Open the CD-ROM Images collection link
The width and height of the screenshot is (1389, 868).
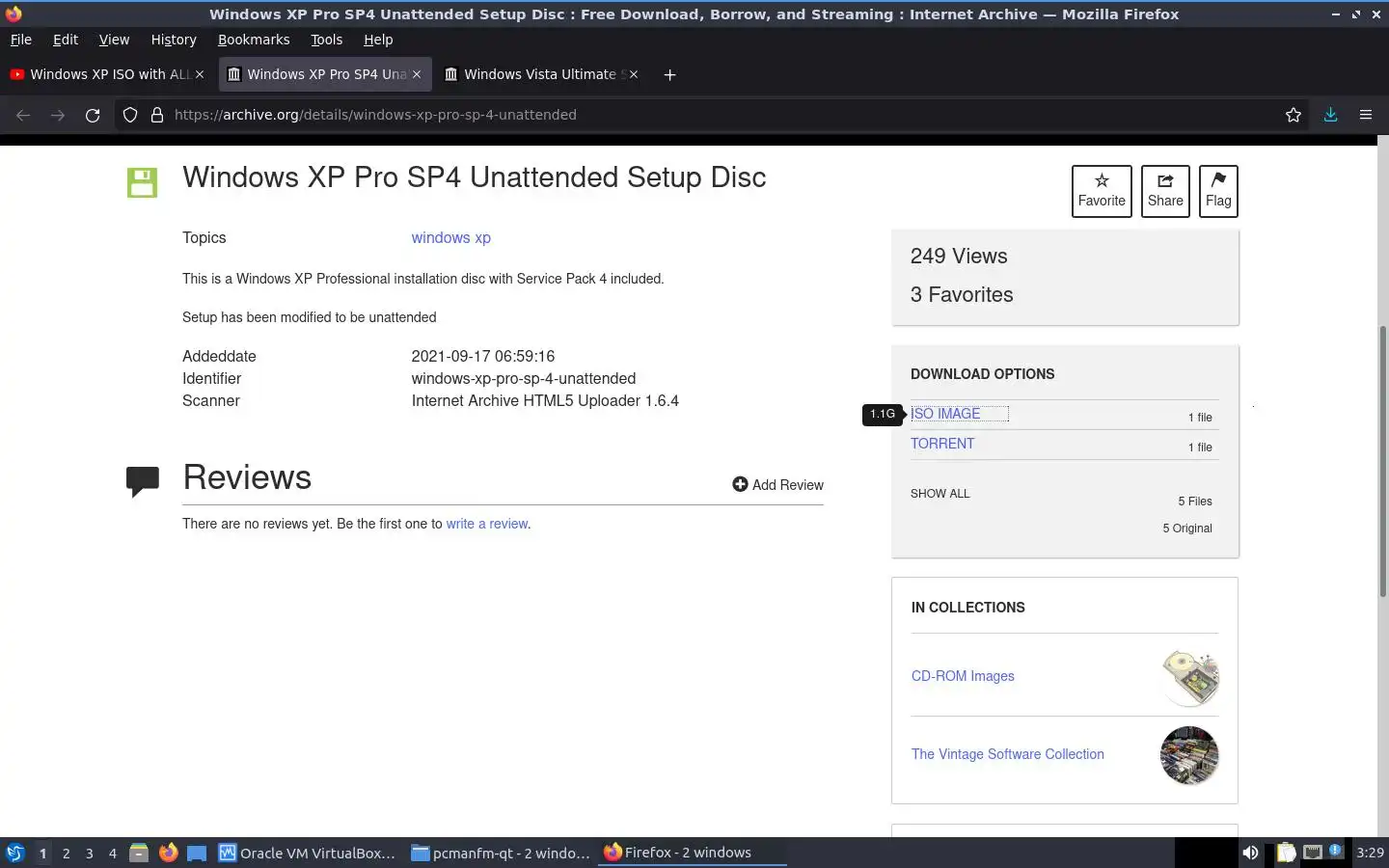click(x=963, y=676)
